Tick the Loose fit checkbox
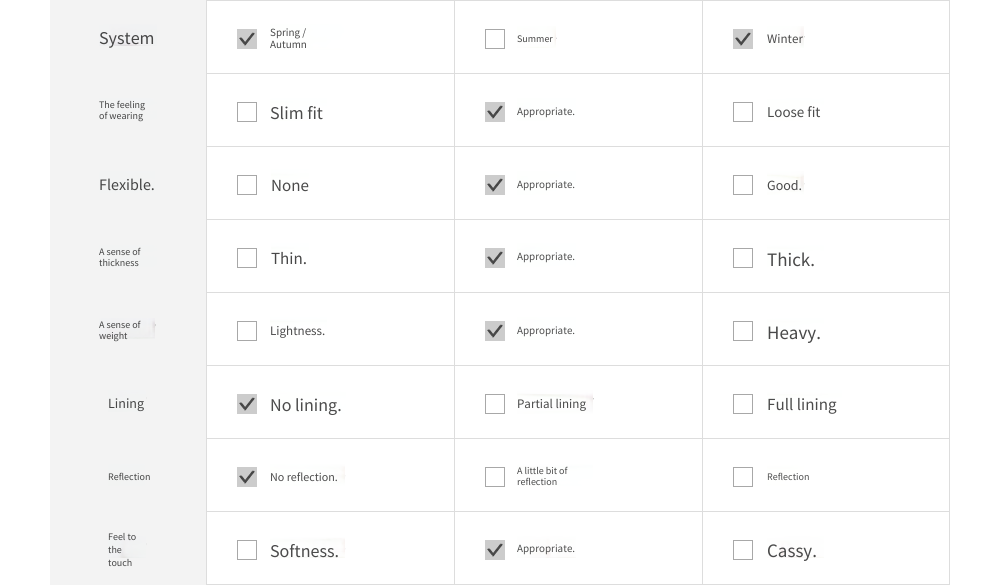Viewport: 1000px width, 585px height. coord(743,112)
